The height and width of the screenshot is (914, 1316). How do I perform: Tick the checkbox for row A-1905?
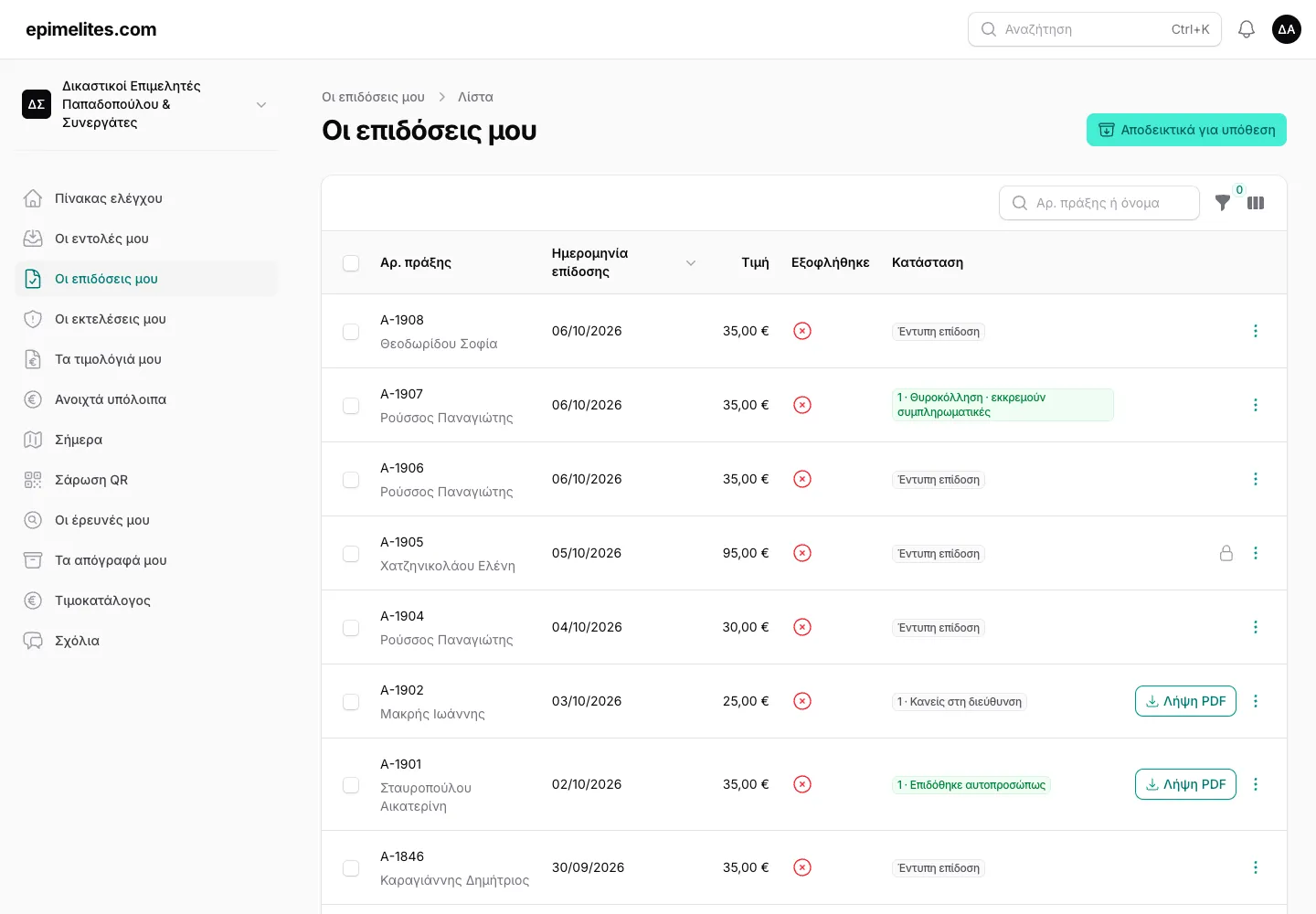[351, 554]
